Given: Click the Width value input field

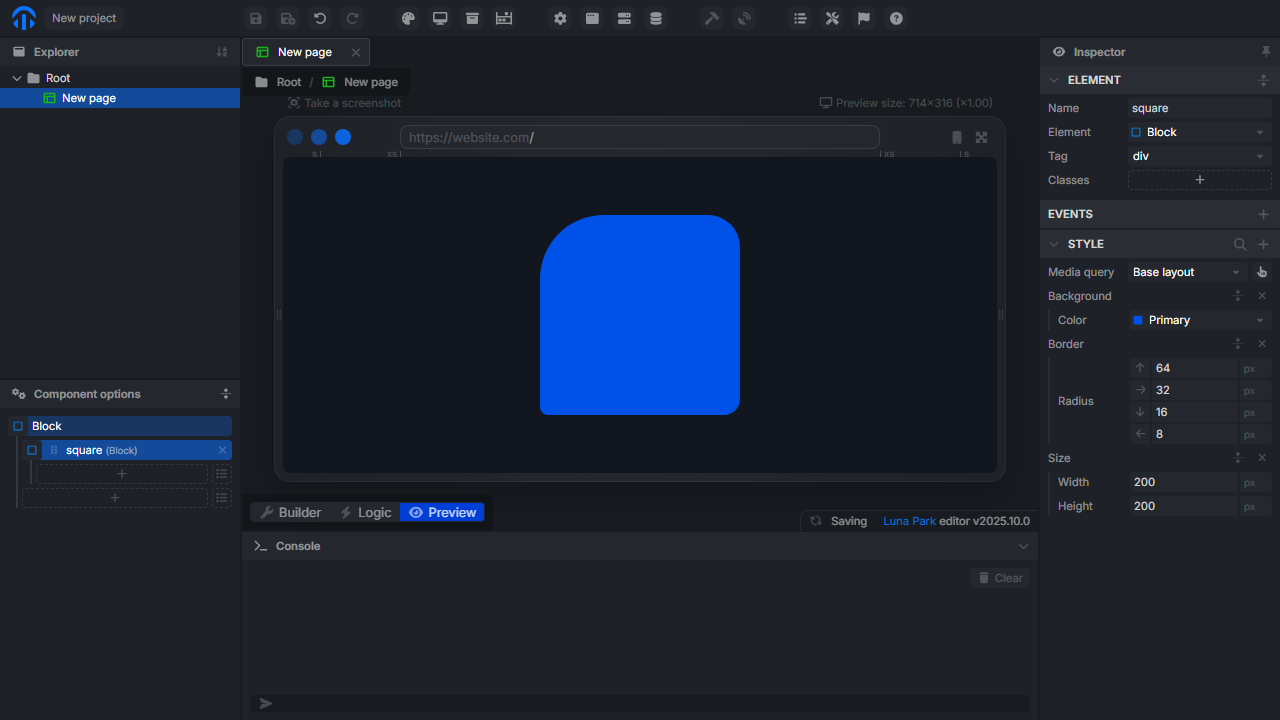Looking at the screenshot, I should click(x=1183, y=482).
